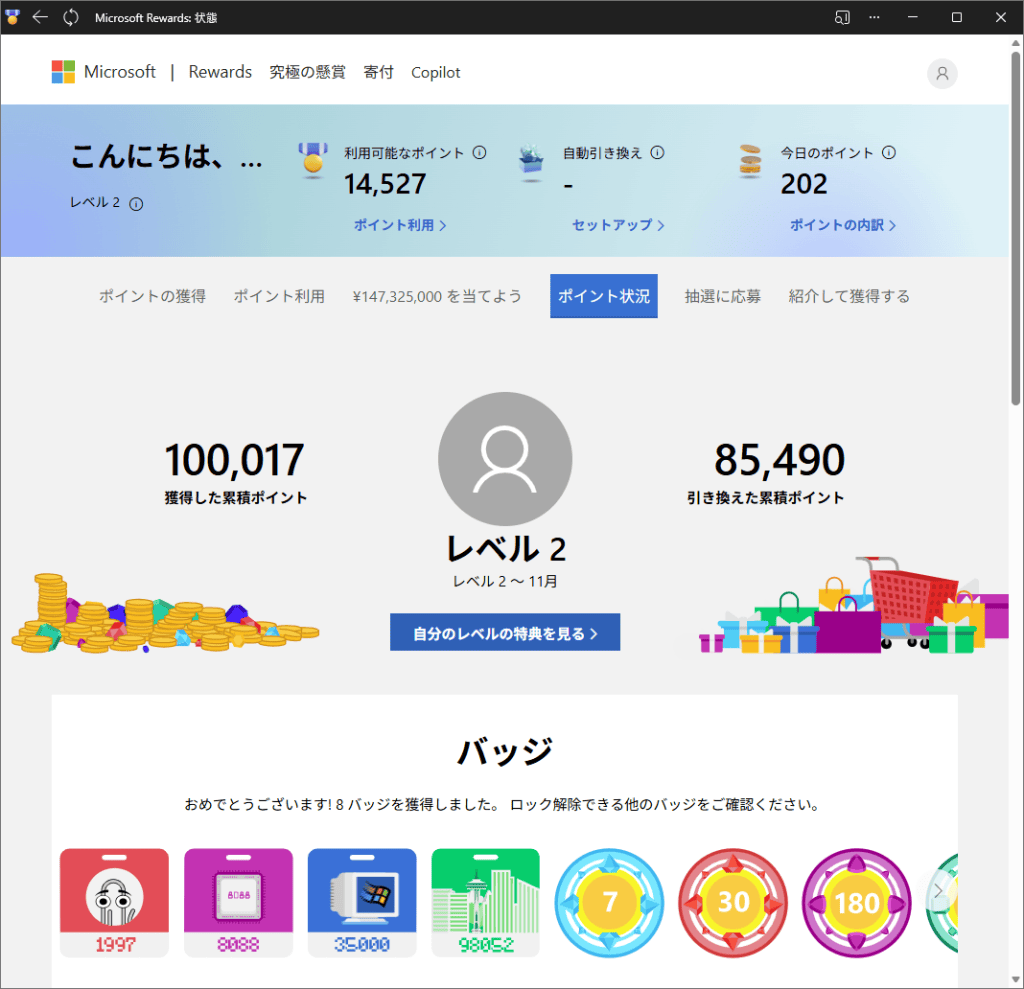
Task: Open the account profile icon in header
Action: [x=941, y=73]
